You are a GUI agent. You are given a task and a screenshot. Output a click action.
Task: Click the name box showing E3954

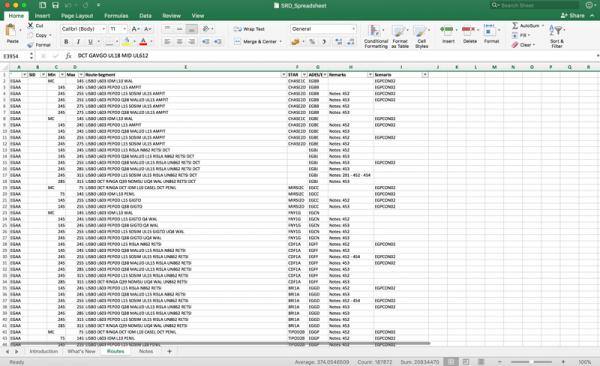click(15, 56)
